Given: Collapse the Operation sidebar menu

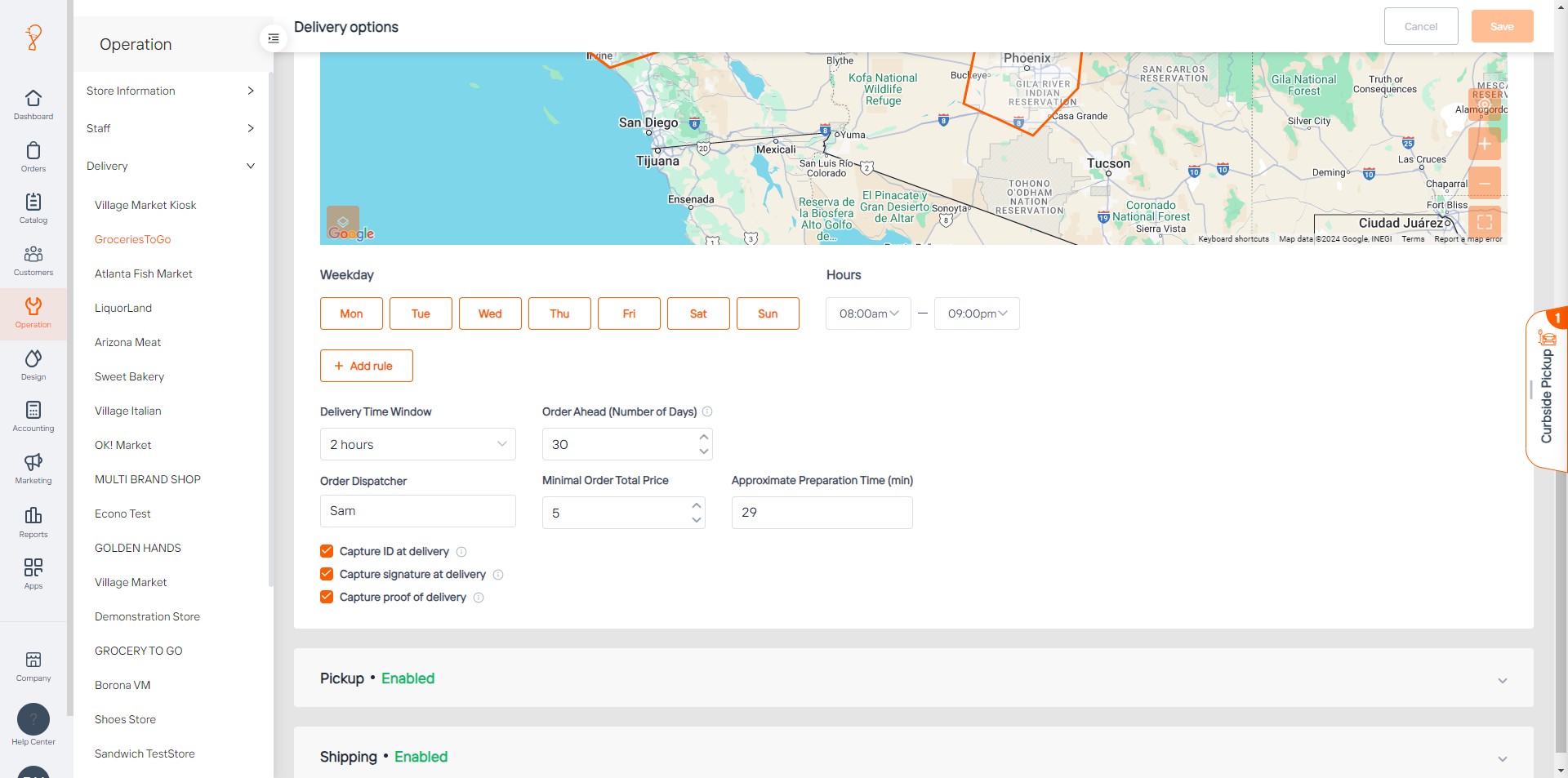Looking at the screenshot, I should click(x=274, y=38).
